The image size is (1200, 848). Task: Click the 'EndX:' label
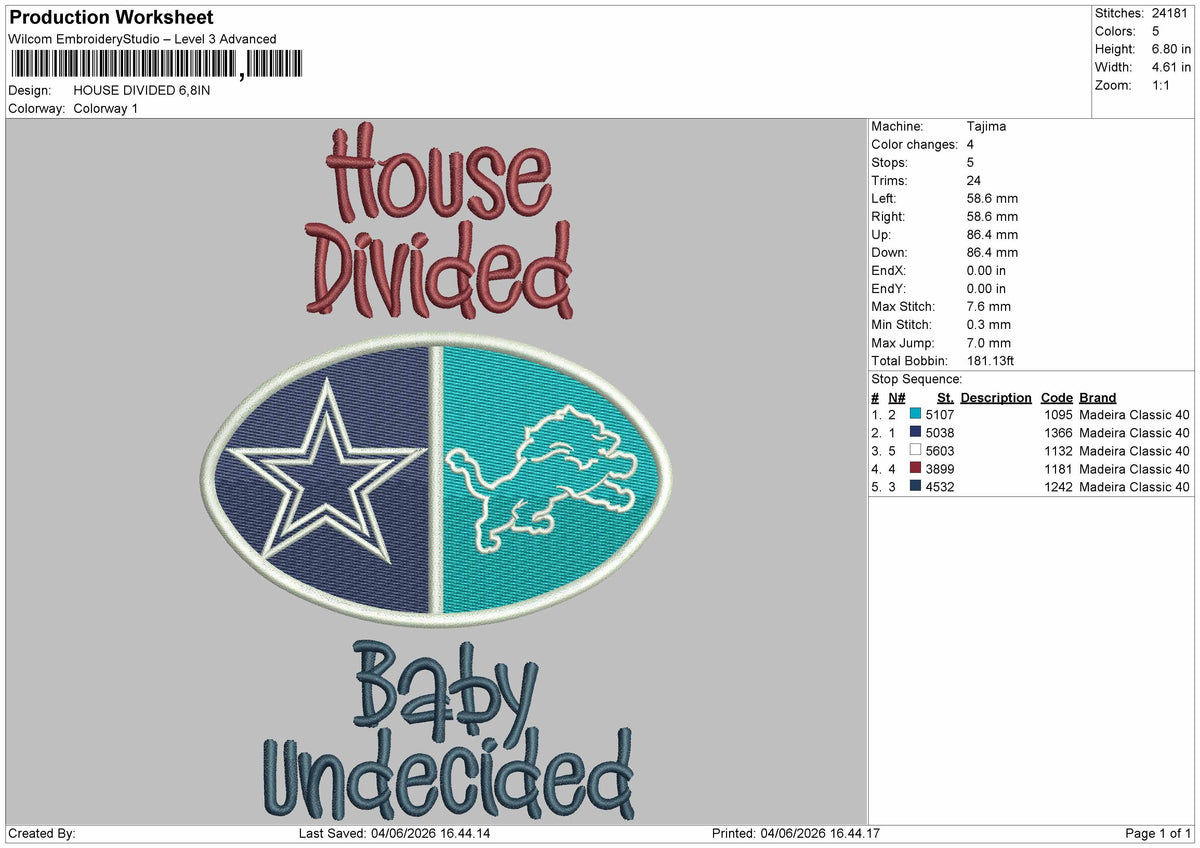click(889, 271)
